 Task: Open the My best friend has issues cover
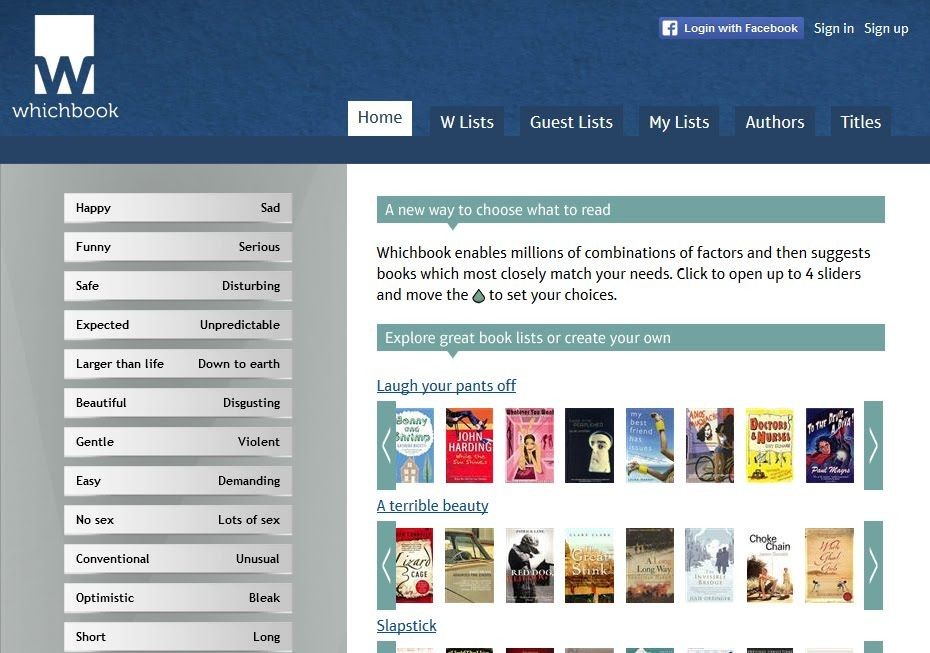[x=649, y=445]
